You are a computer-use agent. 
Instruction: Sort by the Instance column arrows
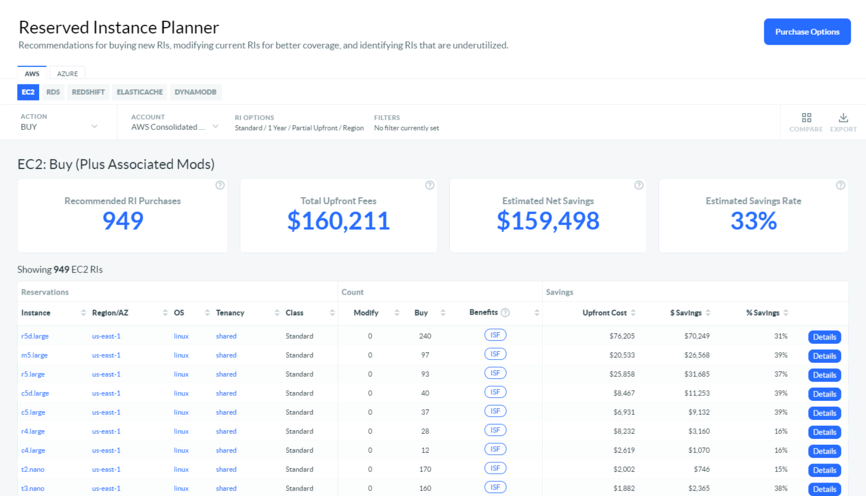click(83, 313)
